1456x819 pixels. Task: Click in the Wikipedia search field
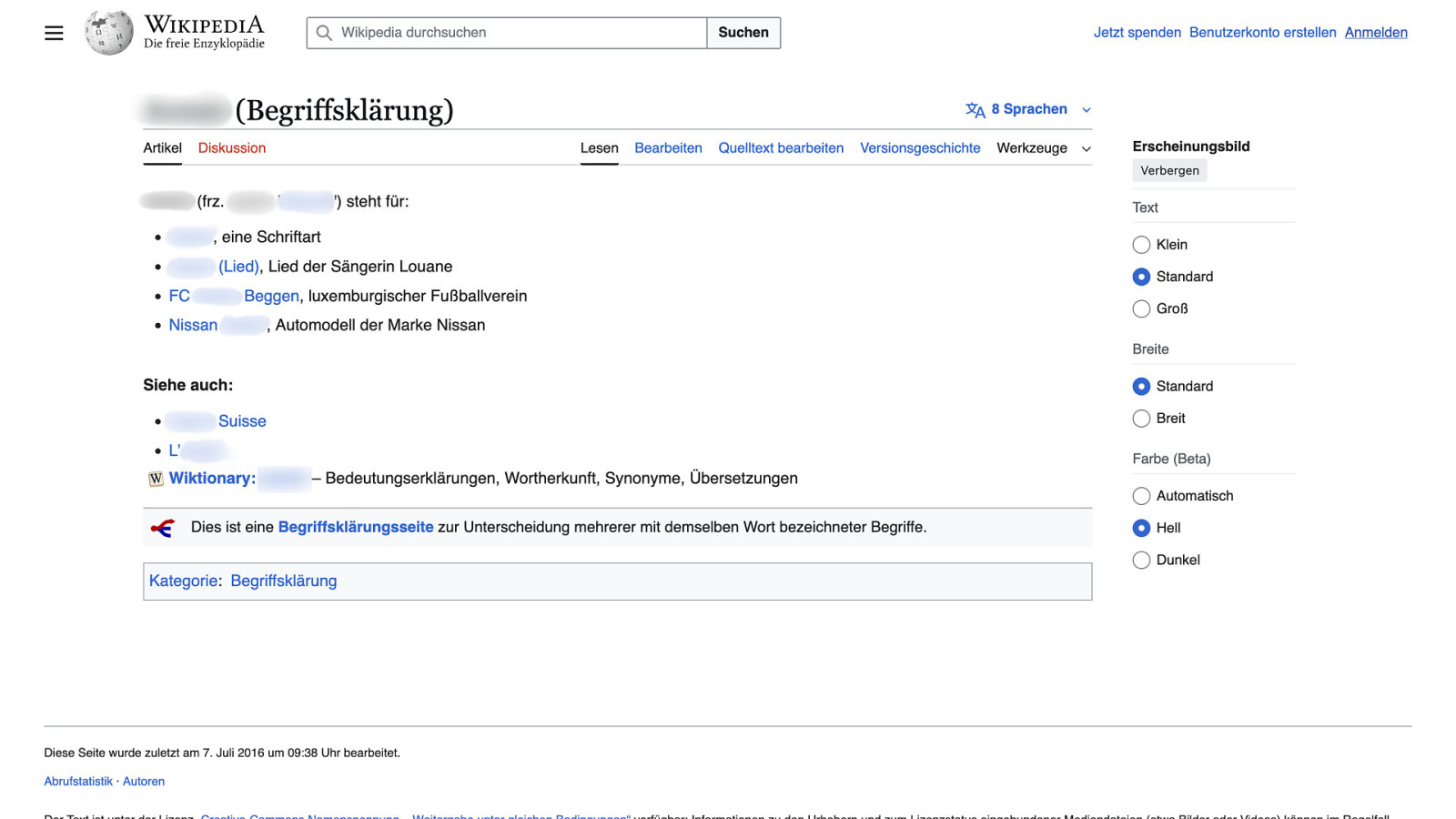pyautogui.click(x=519, y=33)
